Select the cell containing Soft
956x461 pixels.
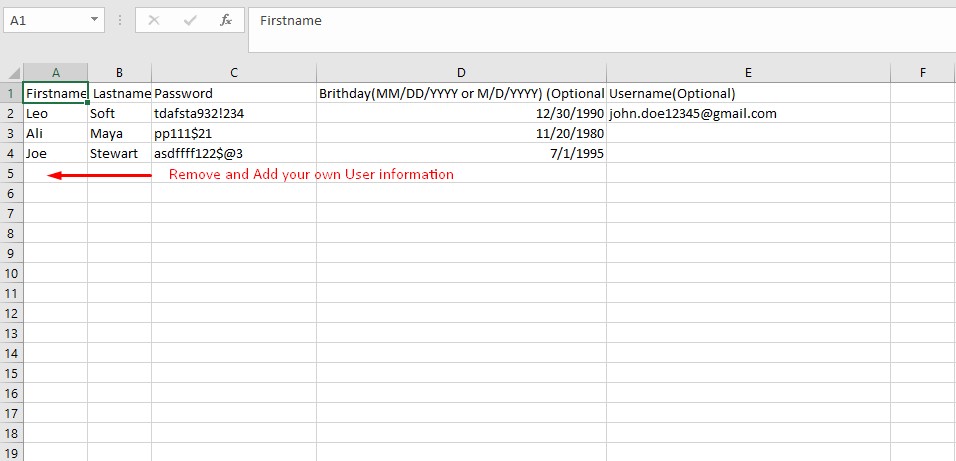click(x=120, y=113)
